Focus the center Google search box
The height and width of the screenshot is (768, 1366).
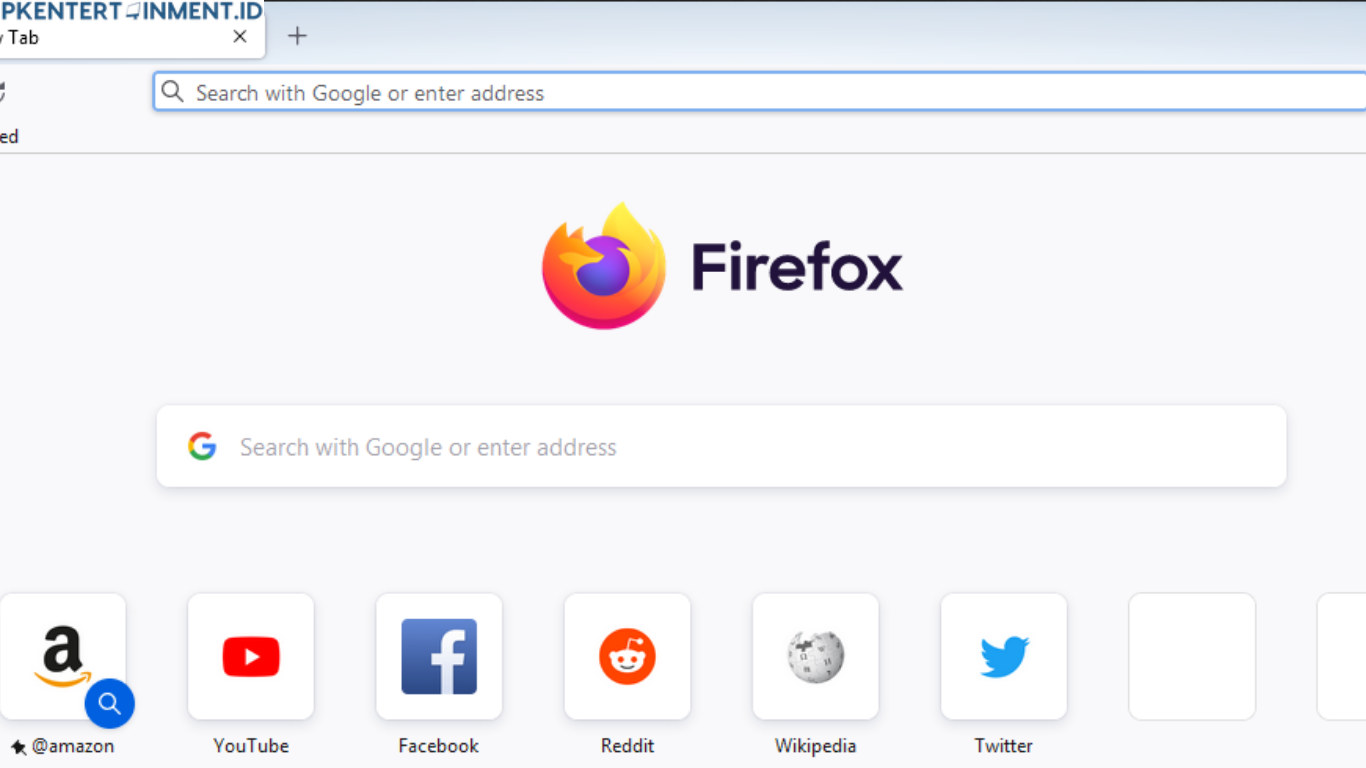(x=721, y=446)
